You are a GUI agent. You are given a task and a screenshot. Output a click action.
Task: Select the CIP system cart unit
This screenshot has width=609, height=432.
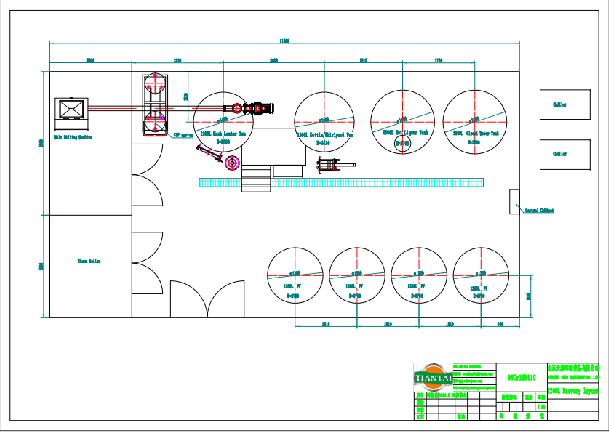pos(155,104)
